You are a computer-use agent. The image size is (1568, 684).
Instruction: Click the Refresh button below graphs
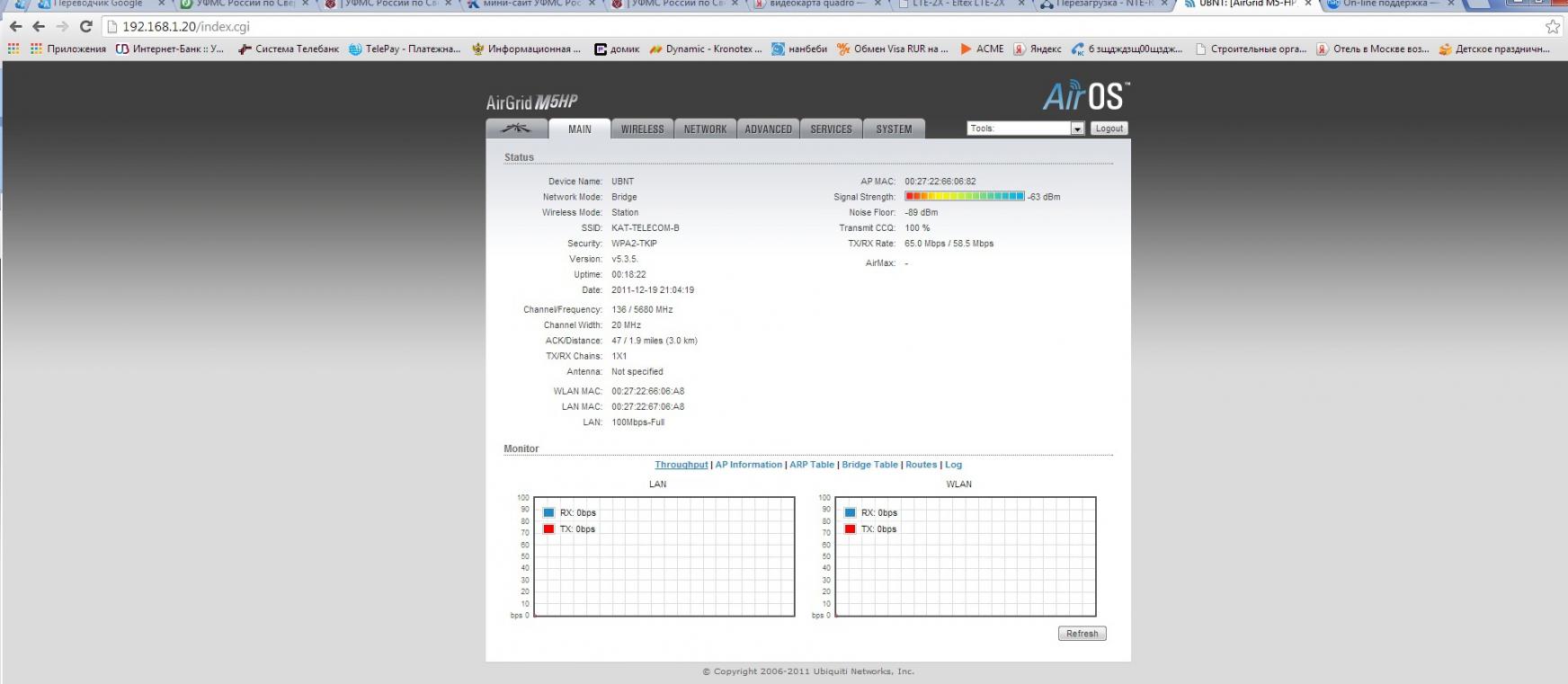pyautogui.click(x=1082, y=634)
